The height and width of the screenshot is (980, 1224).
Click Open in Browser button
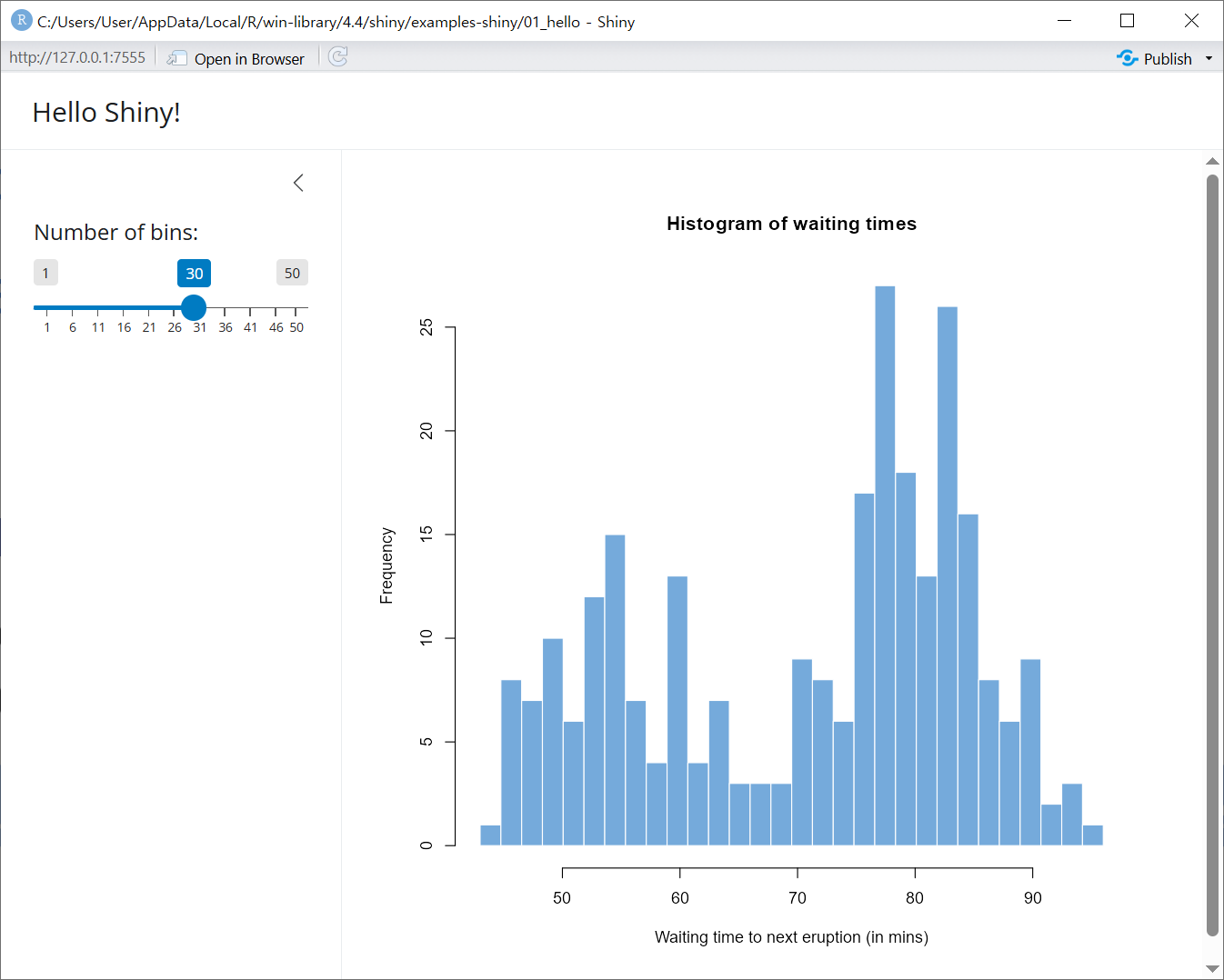point(248,58)
